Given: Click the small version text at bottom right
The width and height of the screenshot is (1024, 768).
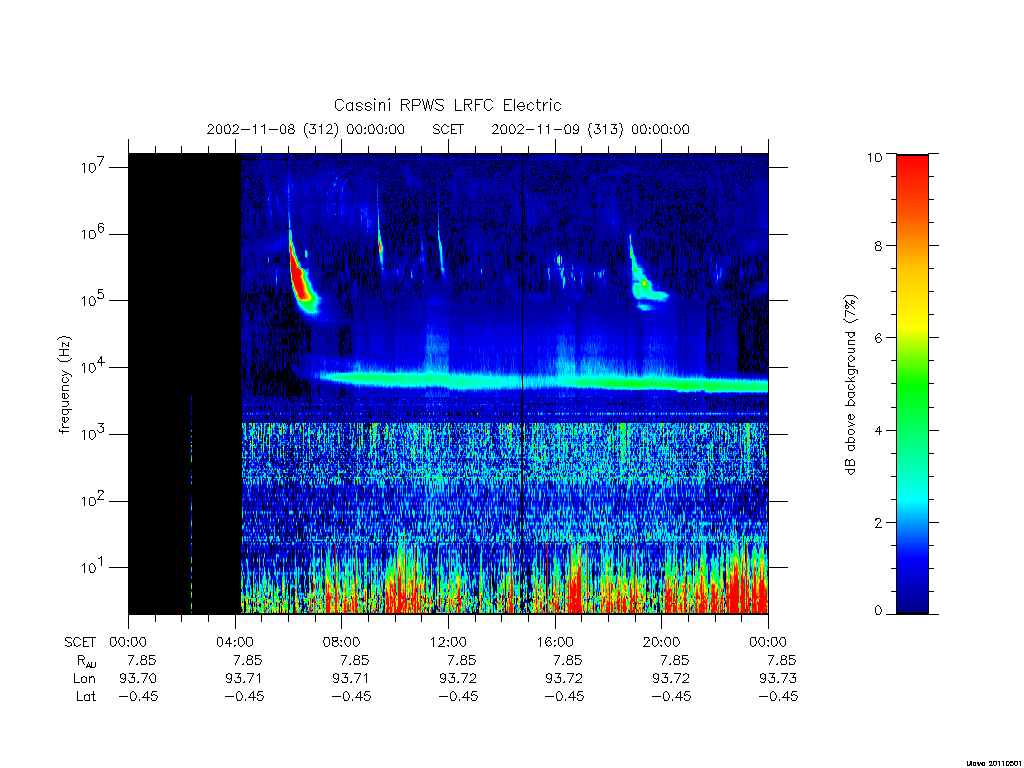Looking at the screenshot, I should coord(994,762).
